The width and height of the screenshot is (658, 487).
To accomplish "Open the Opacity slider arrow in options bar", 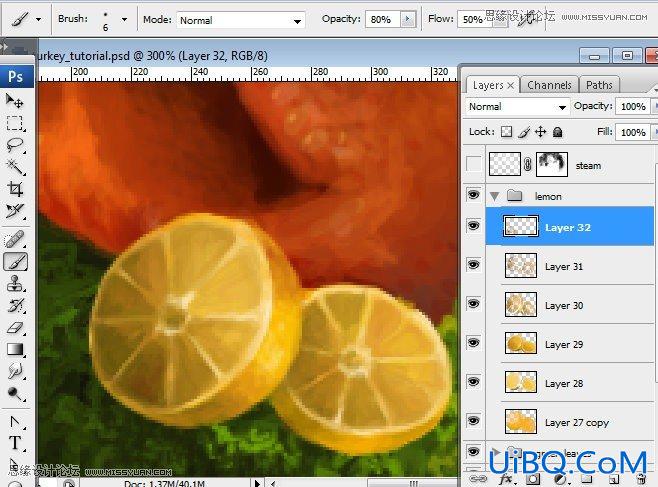I will coord(407,19).
